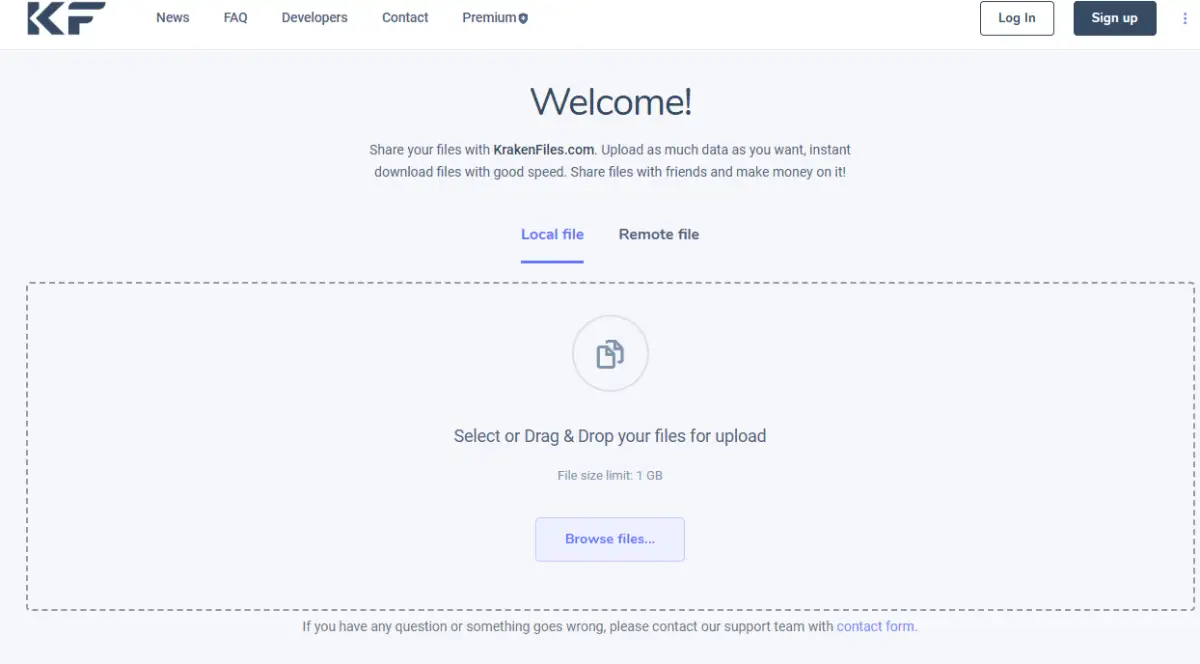The image size is (1200, 664).
Task: Click the documents icon in the upload circle
Action: 610,354
